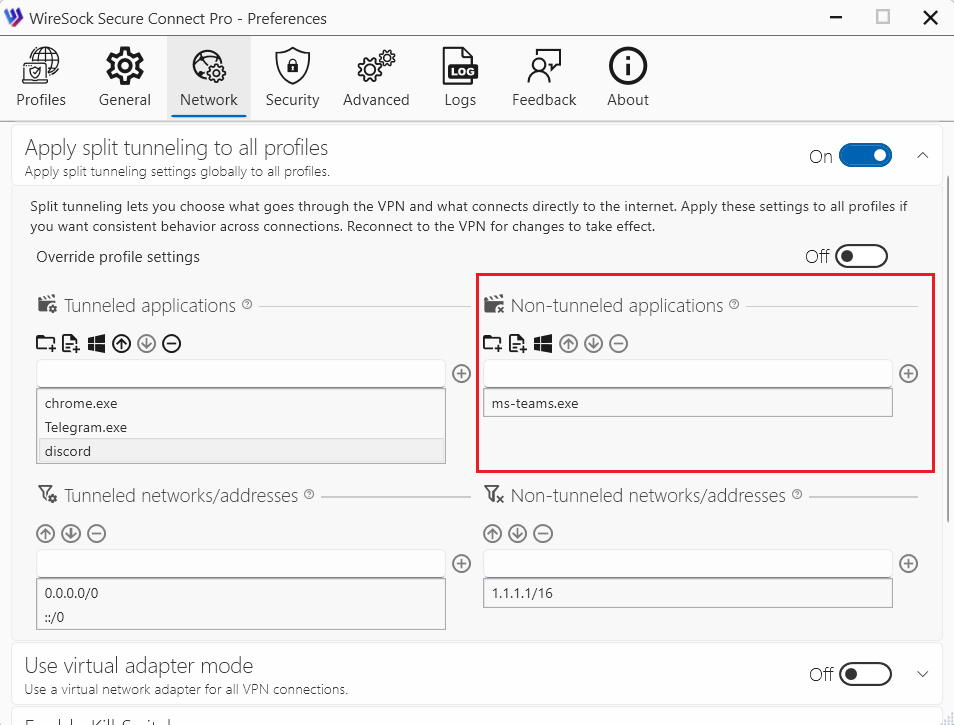Collapse the Apply split tunneling section
Image resolution: width=954 pixels, height=725 pixels.
tap(923, 156)
